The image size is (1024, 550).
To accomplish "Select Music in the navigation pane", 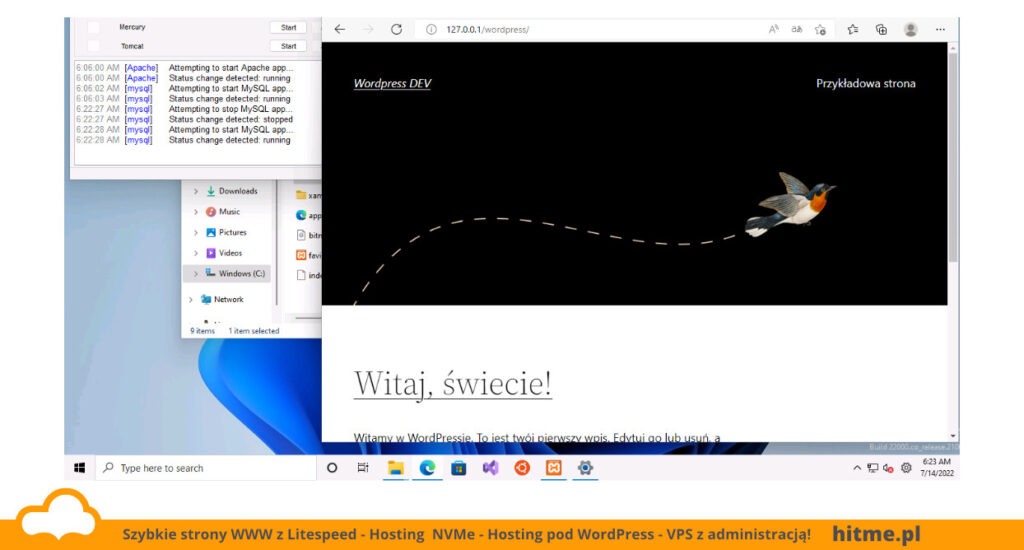I will click(229, 212).
